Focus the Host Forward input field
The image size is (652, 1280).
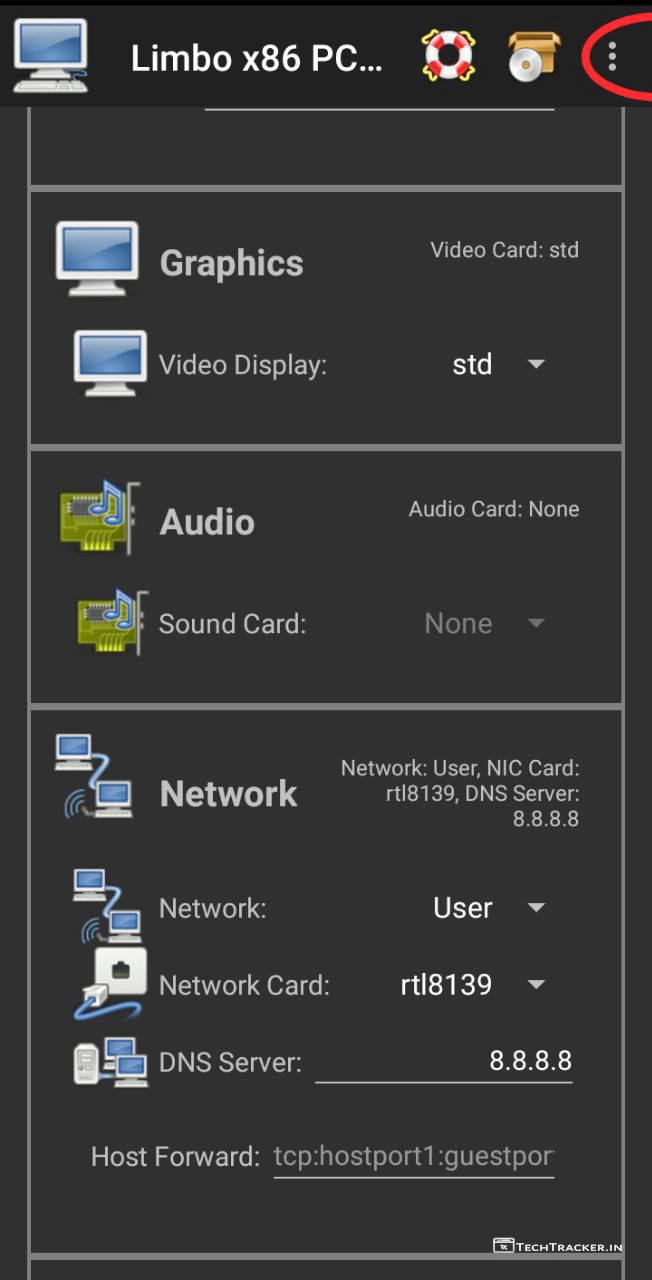[x=413, y=1157]
